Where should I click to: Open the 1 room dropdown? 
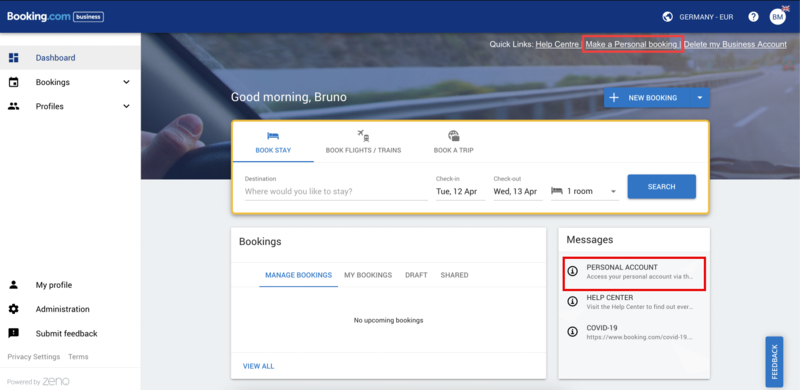click(585, 191)
